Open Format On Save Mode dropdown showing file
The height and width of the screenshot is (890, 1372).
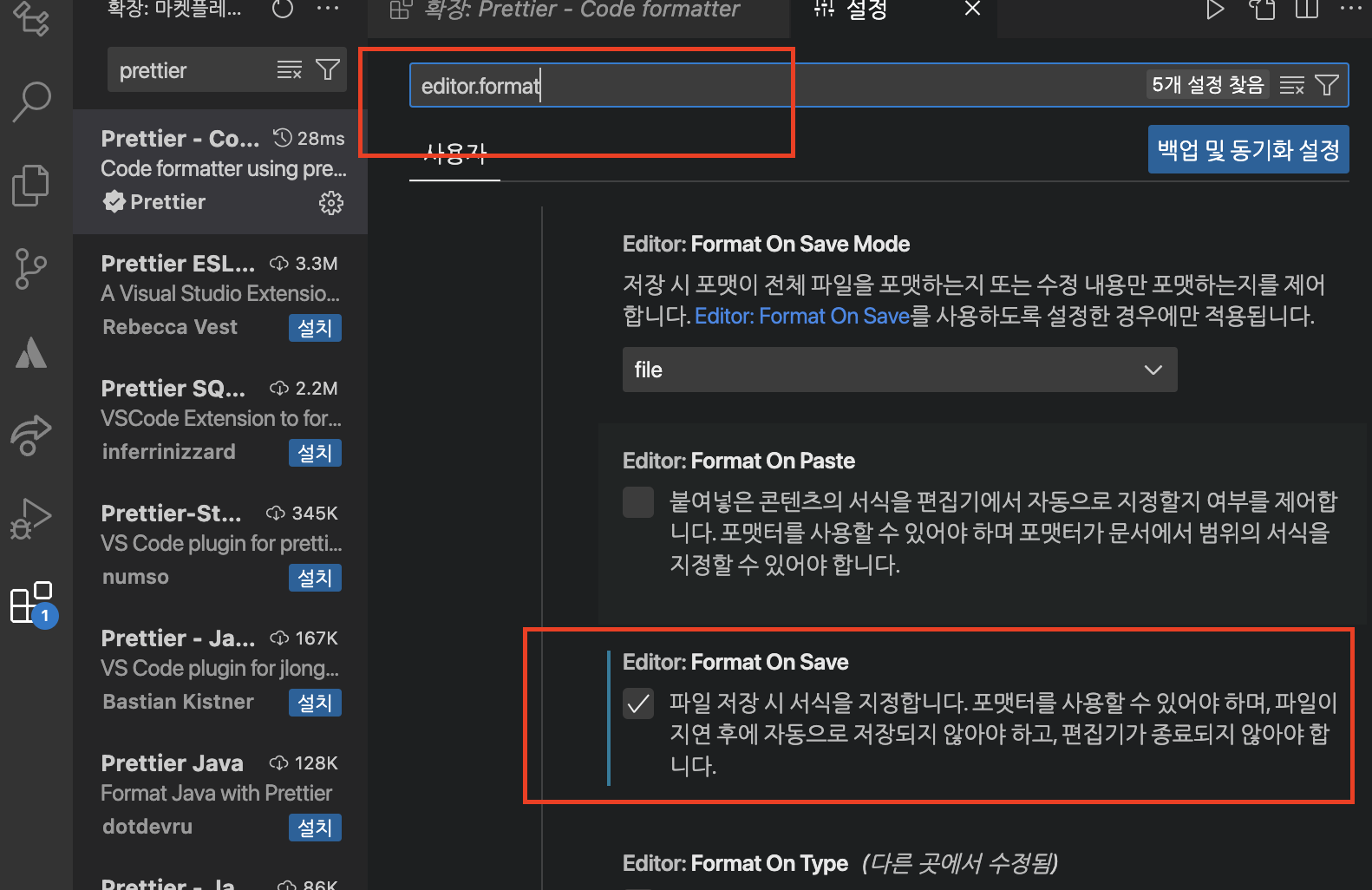click(899, 370)
